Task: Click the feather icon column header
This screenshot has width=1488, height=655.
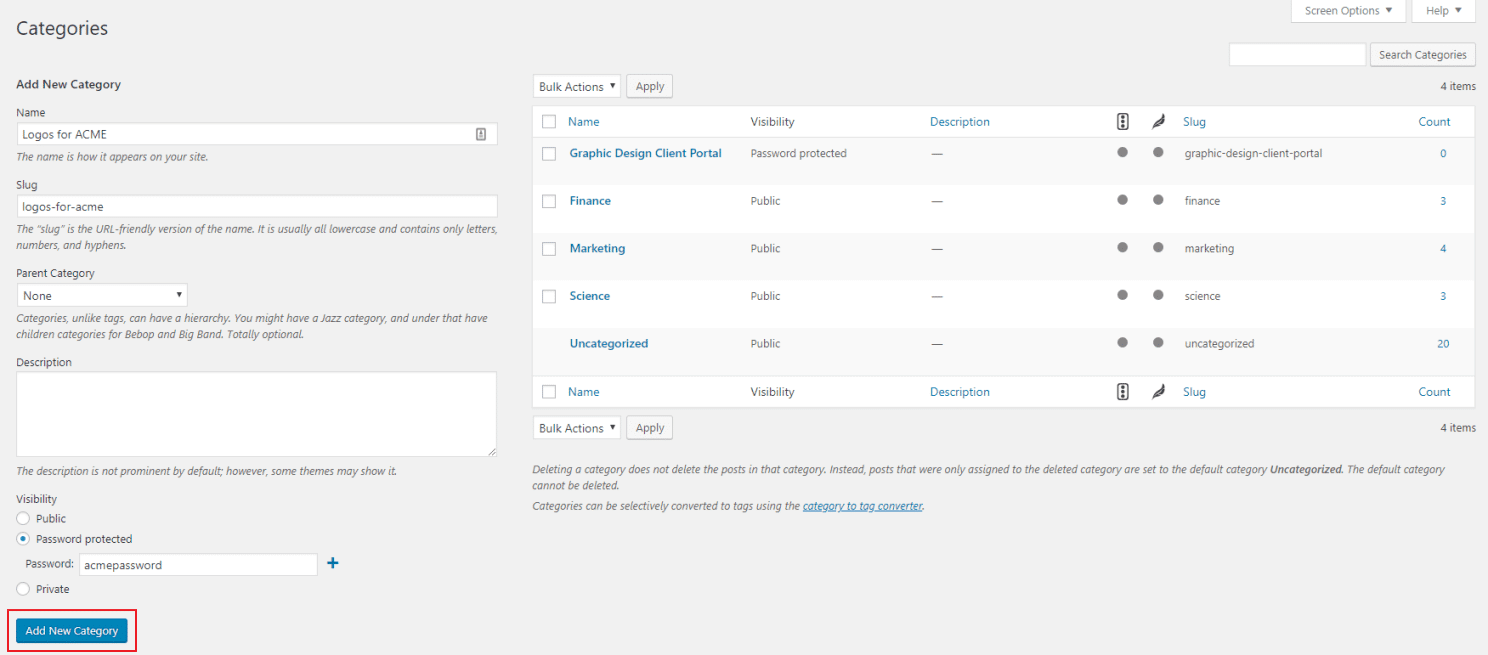Action: point(1158,121)
